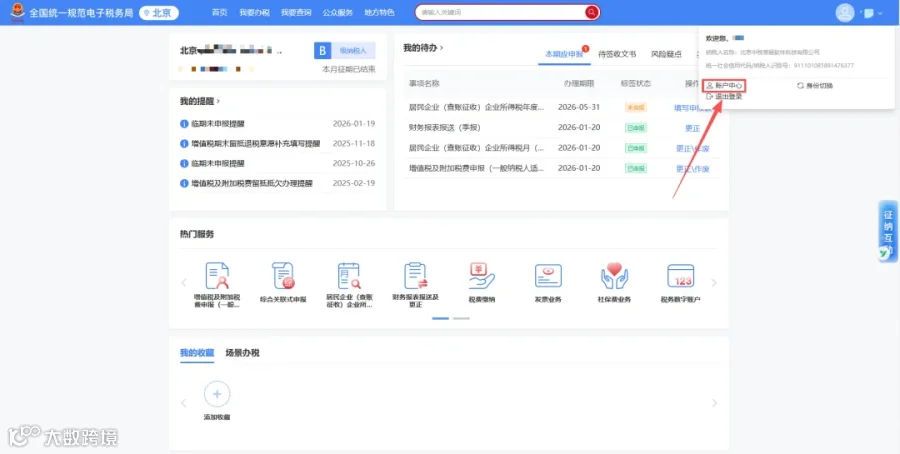Open 税务数字账户 service icon
The width and height of the screenshot is (900, 454).
point(680,276)
